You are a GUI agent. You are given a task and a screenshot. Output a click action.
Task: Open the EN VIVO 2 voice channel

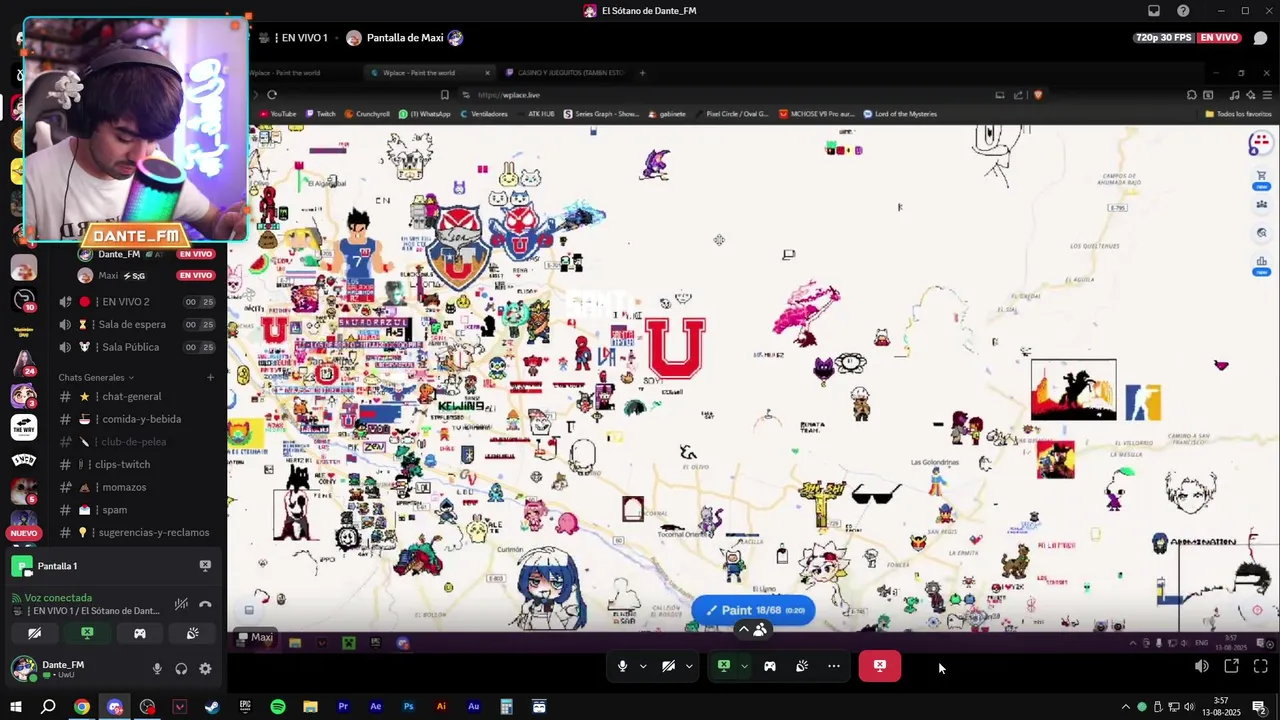click(126, 302)
